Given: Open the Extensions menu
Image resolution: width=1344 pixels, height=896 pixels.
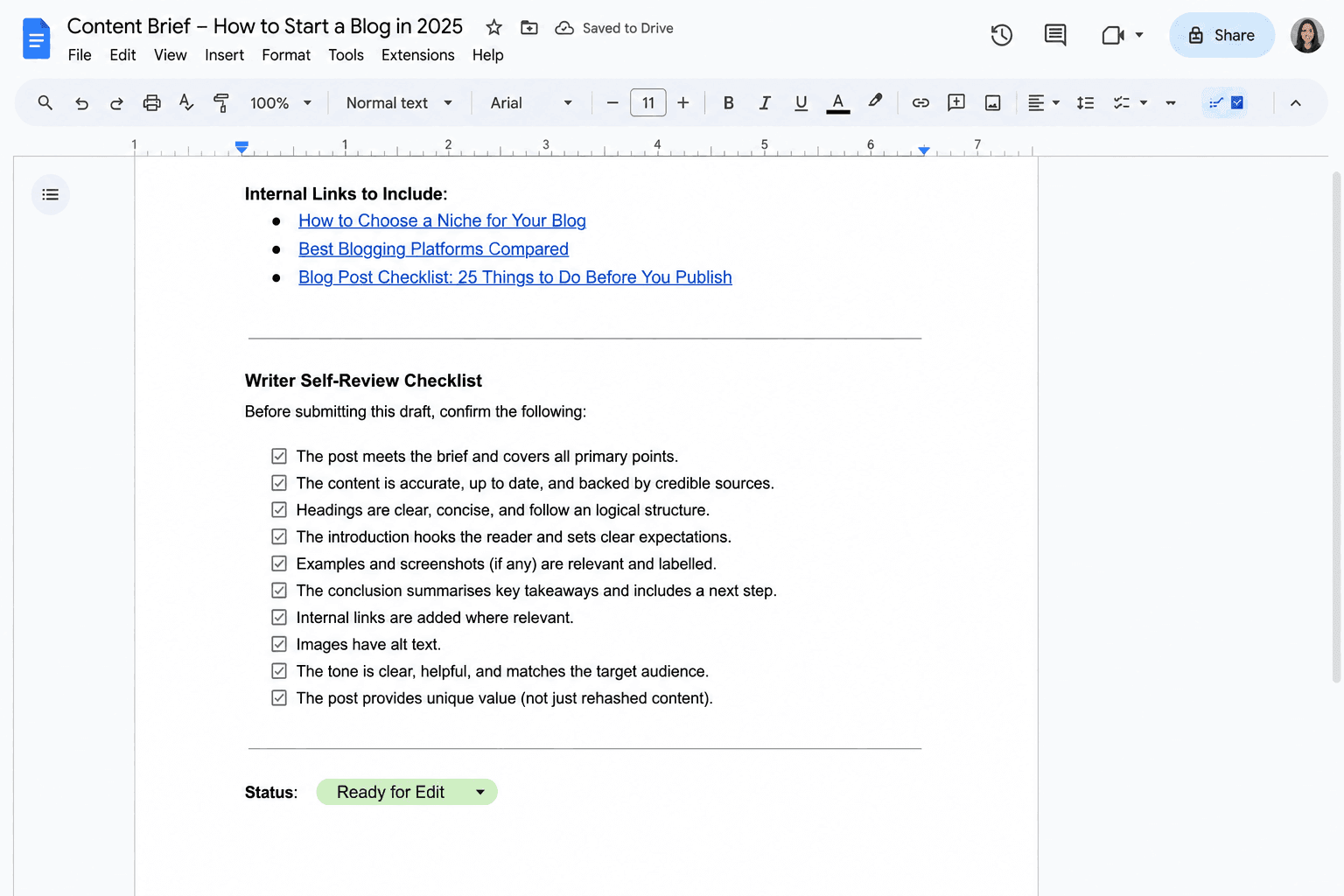Looking at the screenshot, I should point(417,55).
